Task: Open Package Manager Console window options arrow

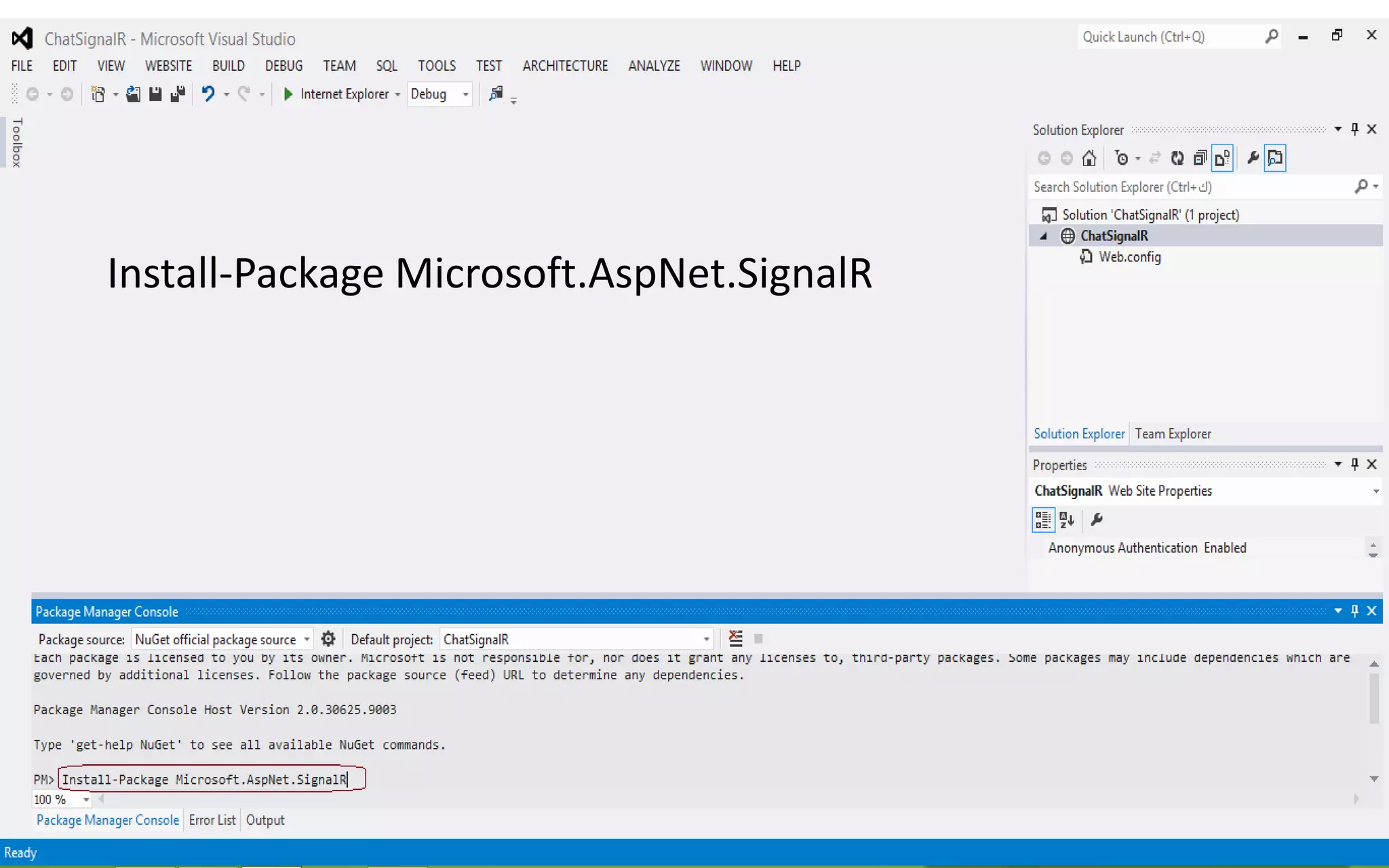Action: pos(1337,610)
